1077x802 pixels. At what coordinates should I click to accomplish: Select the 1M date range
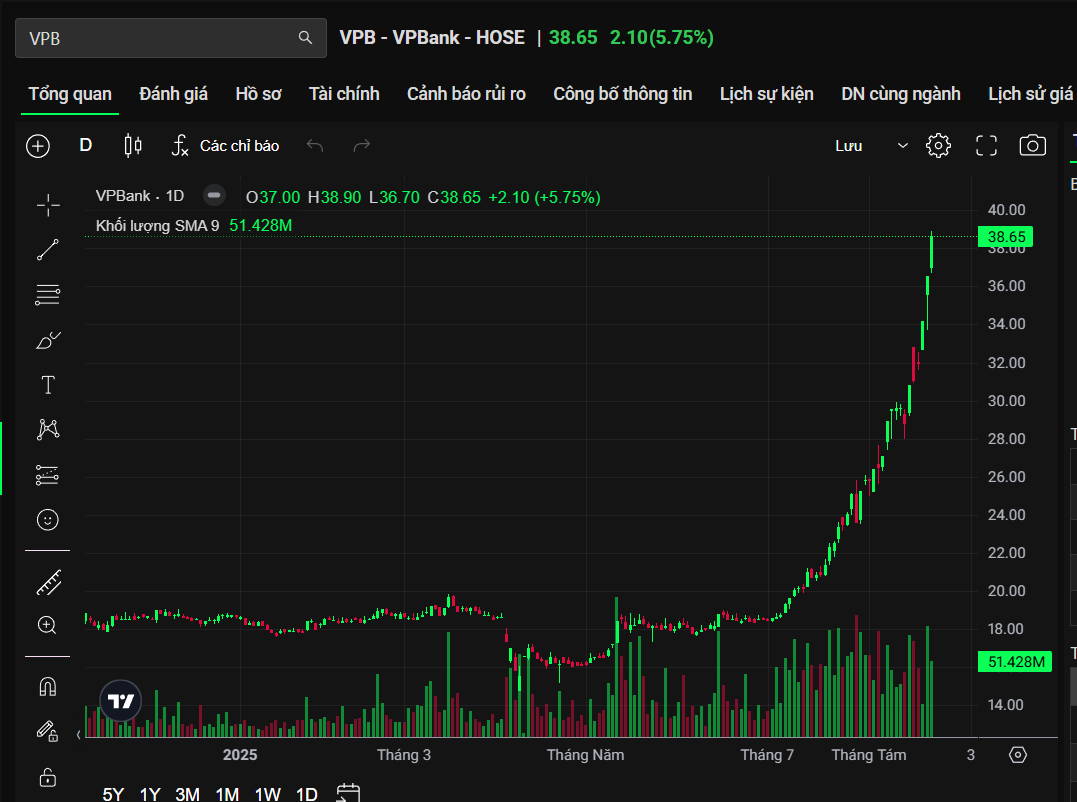(x=227, y=794)
